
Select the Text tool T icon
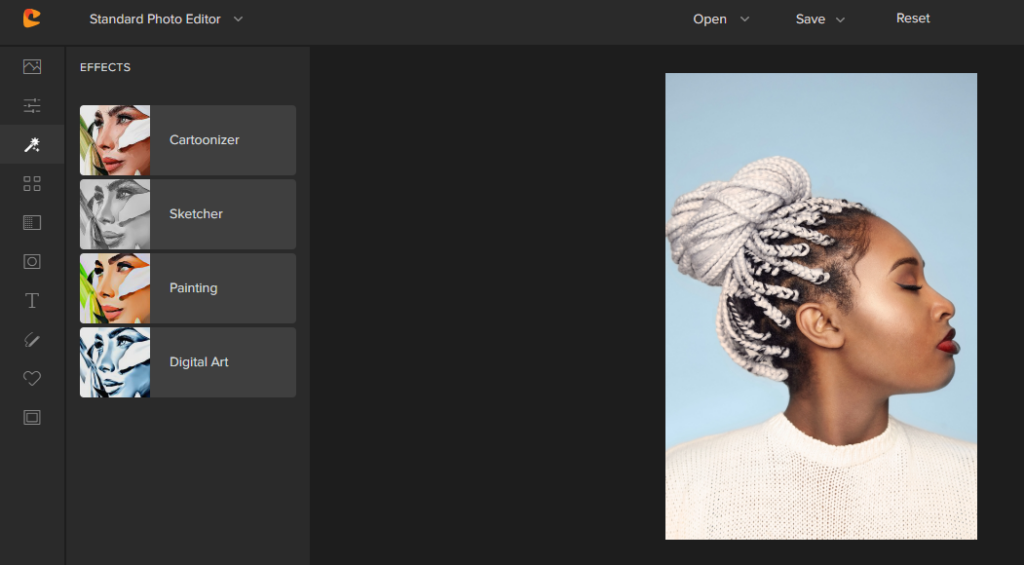[32, 300]
